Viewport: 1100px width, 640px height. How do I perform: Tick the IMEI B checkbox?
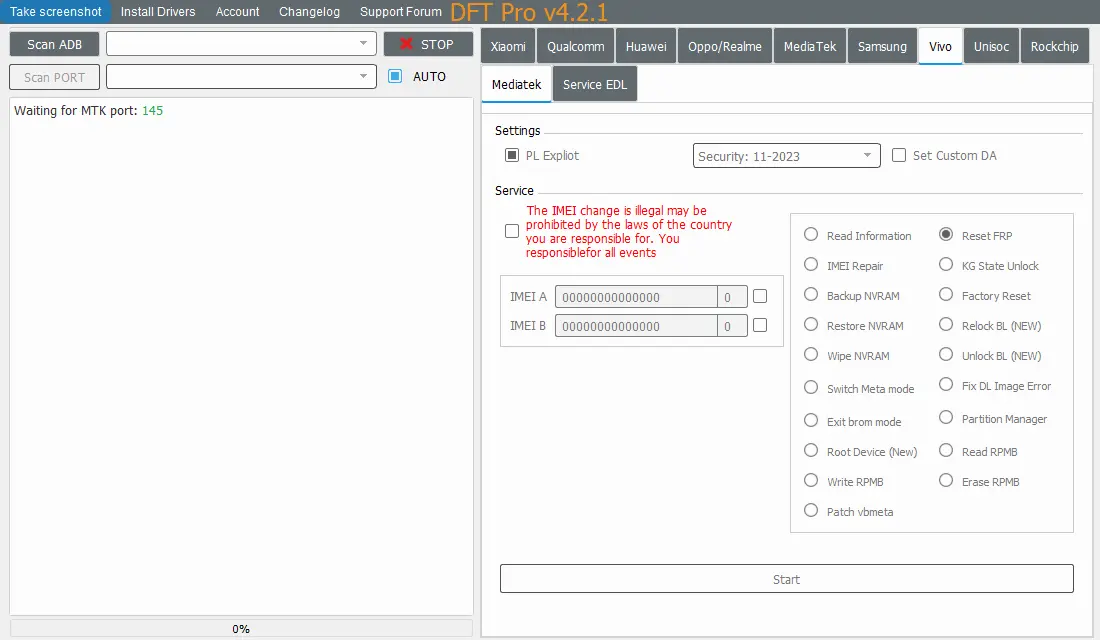[760, 325]
